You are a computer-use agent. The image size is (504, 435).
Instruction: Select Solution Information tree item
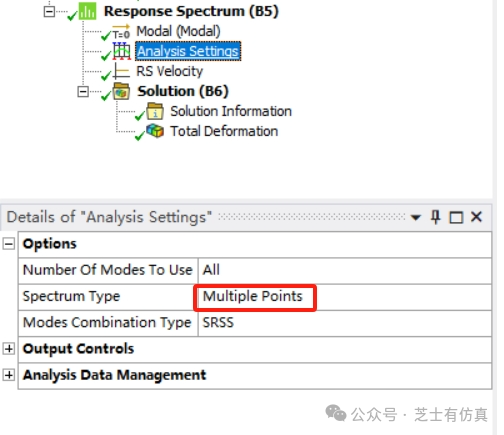pyautogui.click(x=231, y=111)
